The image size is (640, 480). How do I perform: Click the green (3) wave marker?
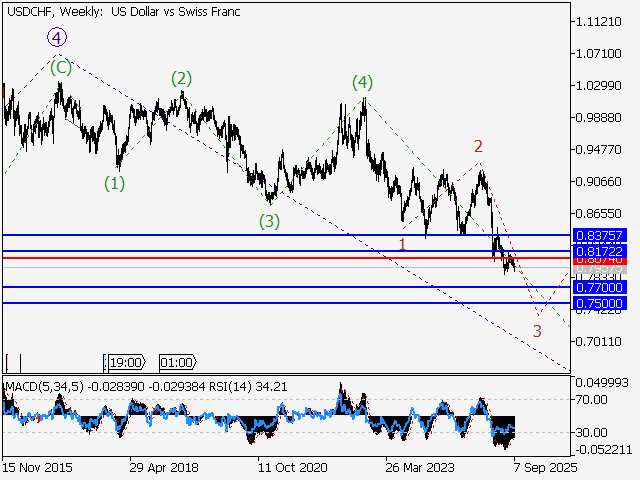click(269, 221)
